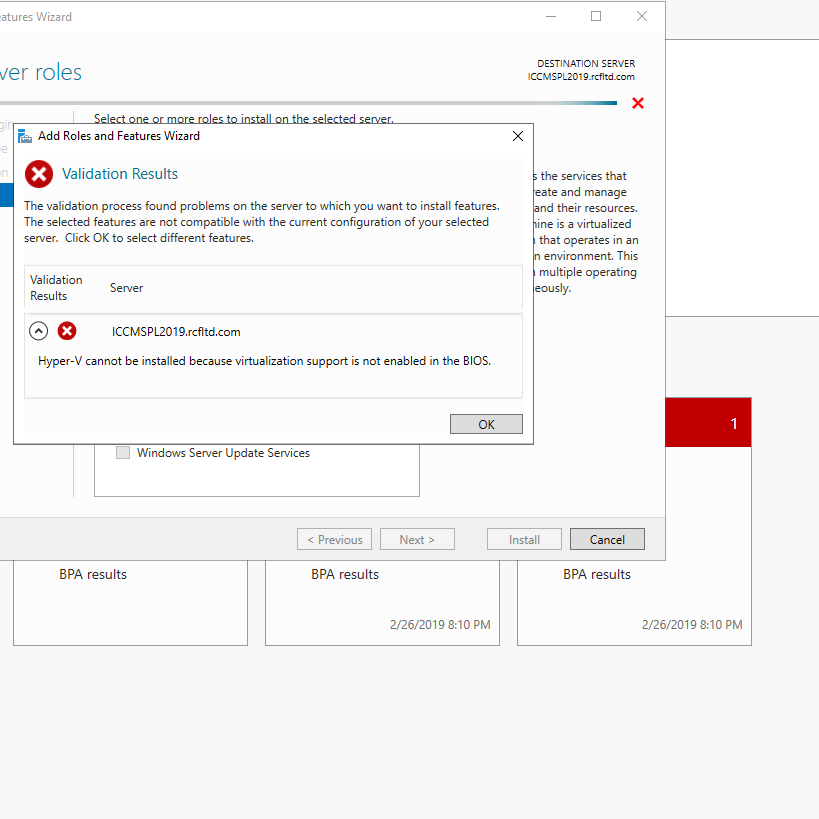Viewport: 819px width, 819px height.
Task: Click the red X beside the progress bar
Action: [x=638, y=103]
